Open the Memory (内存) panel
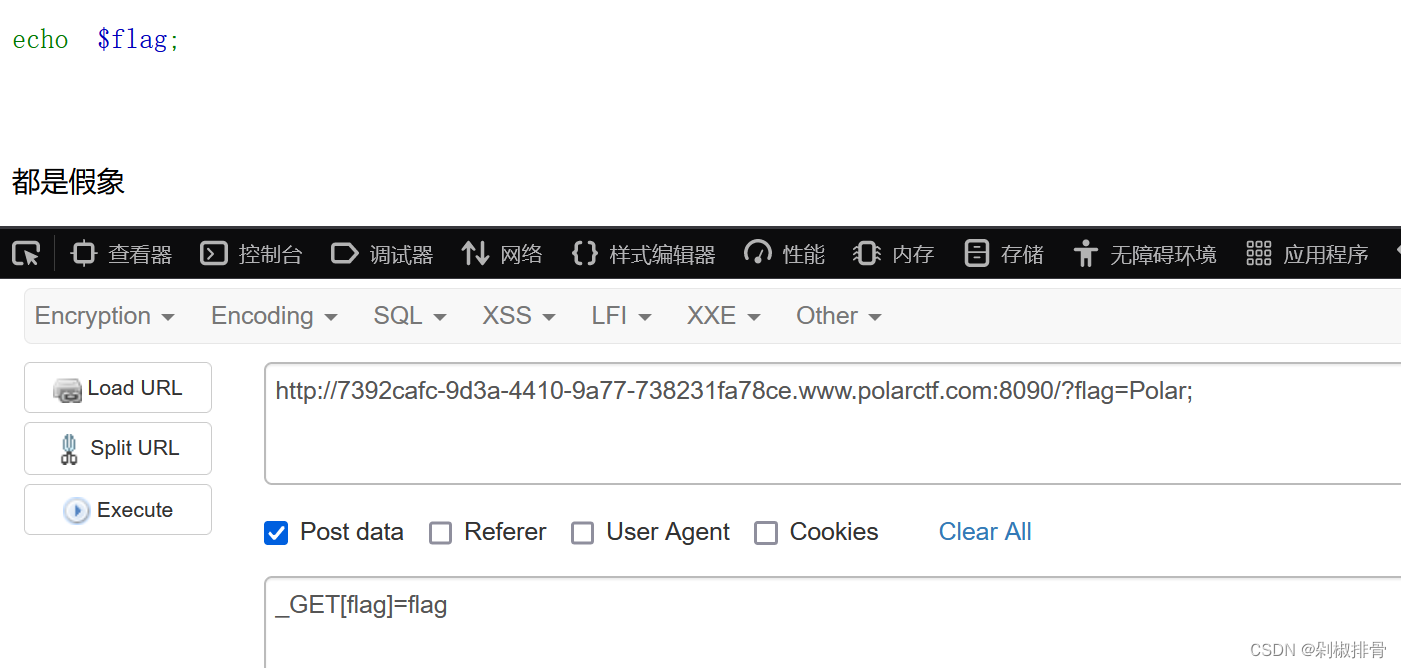Image resolution: width=1401 pixels, height=668 pixels. 894,254
